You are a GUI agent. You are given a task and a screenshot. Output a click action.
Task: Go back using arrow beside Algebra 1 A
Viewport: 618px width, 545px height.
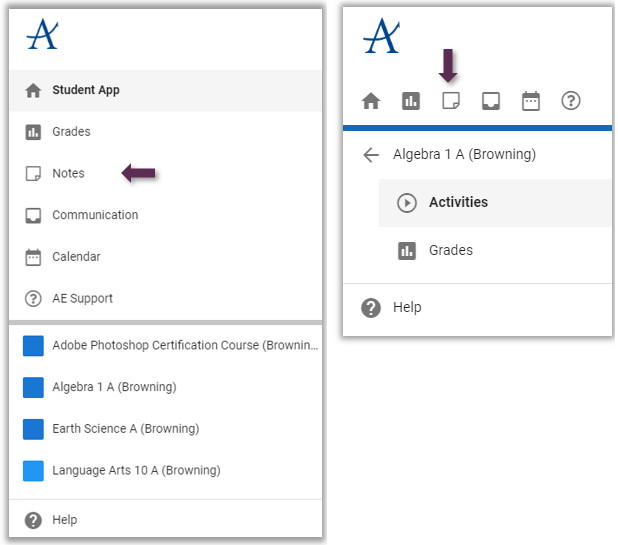coord(371,155)
